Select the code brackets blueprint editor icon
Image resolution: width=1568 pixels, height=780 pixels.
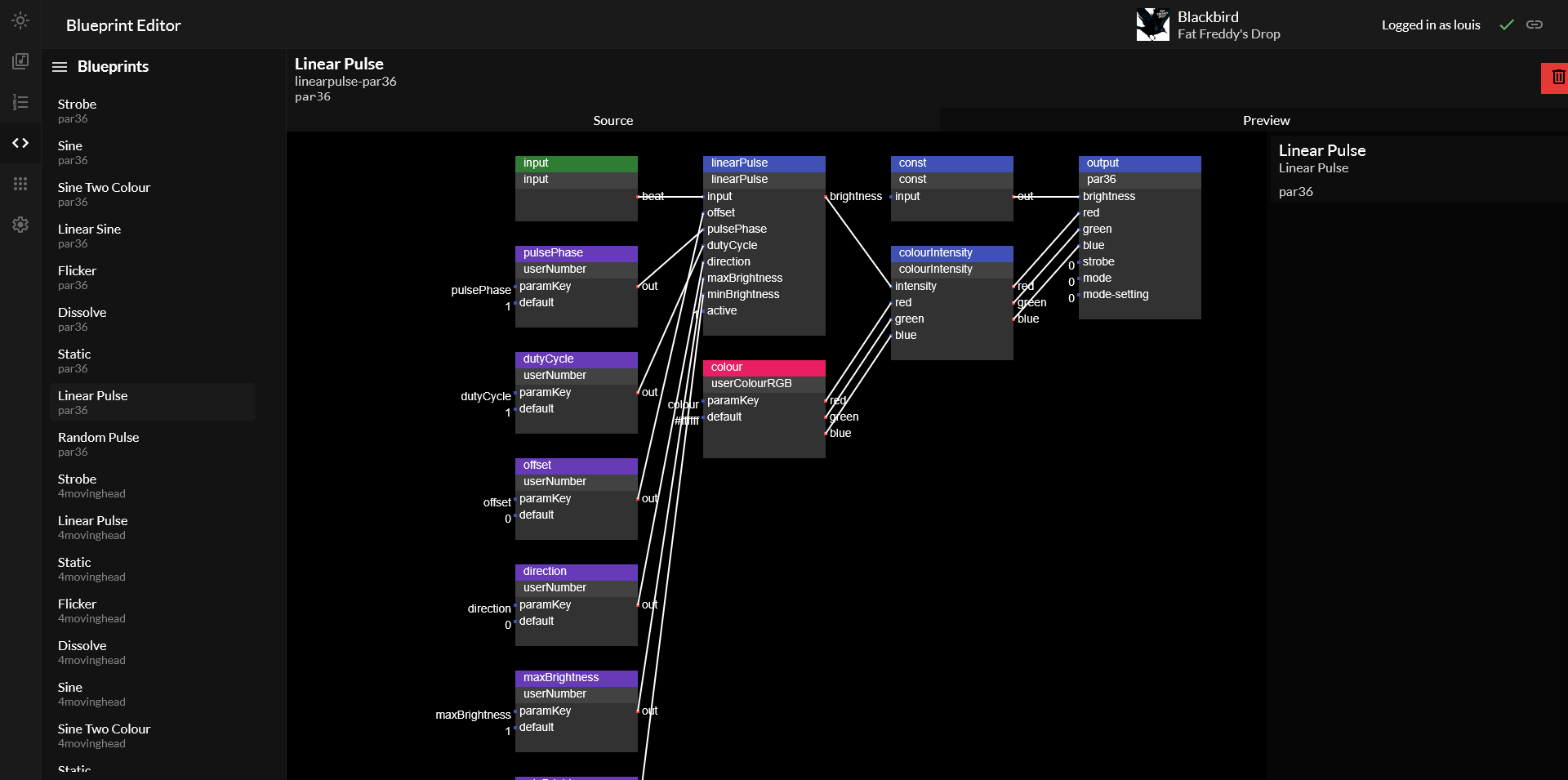click(20, 143)
